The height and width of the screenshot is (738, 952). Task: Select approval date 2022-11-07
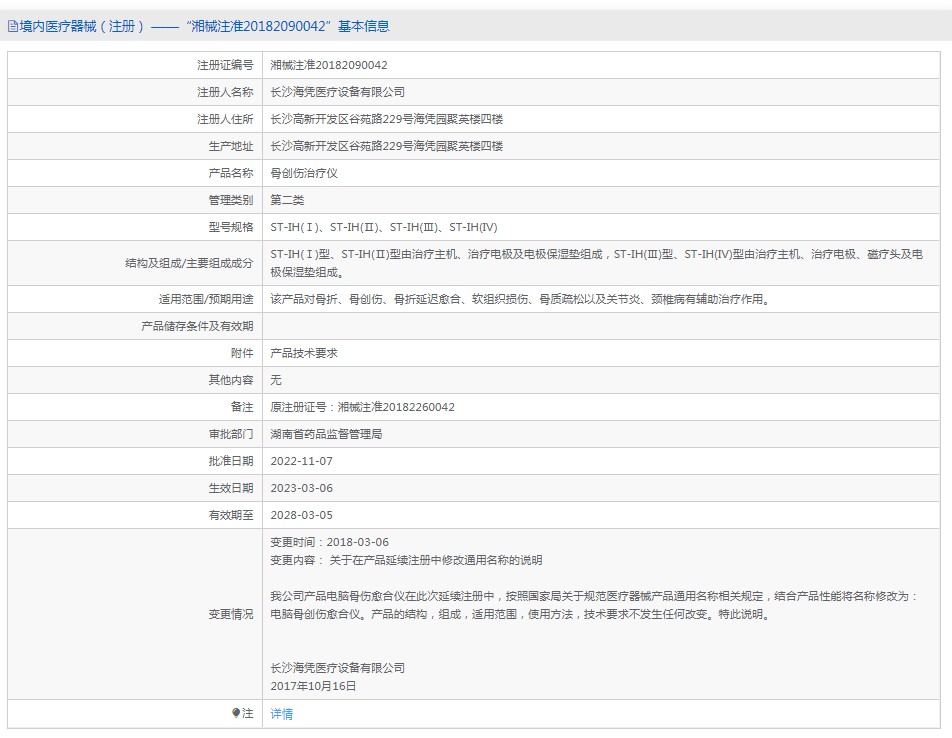tap(302, 461)
